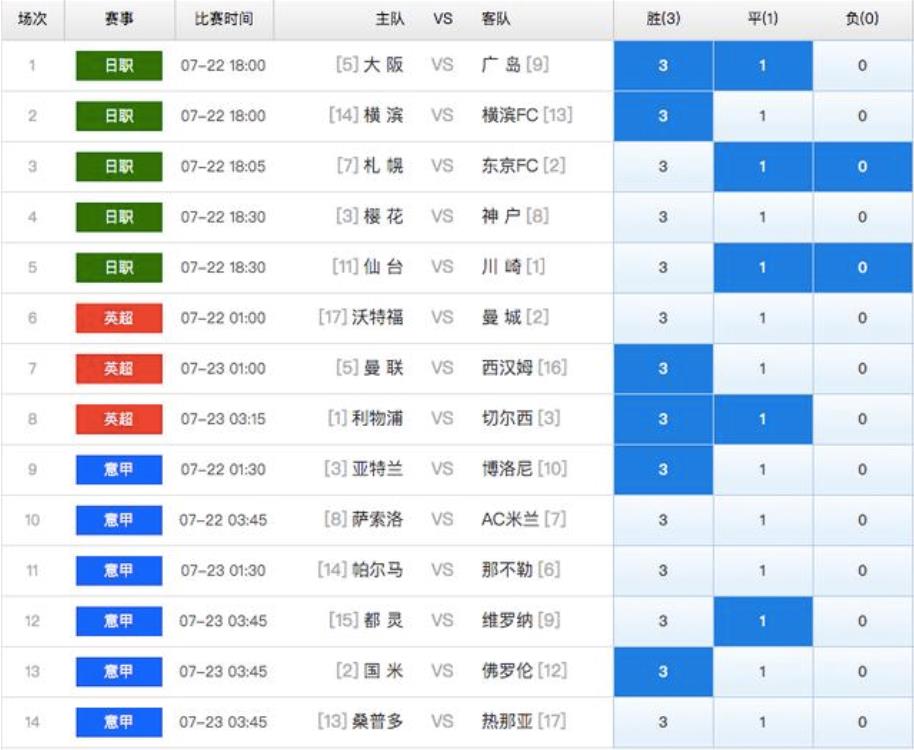The image size is (914, 750).
Task: Click the 客队 header label
Action: tap(496, 19)
